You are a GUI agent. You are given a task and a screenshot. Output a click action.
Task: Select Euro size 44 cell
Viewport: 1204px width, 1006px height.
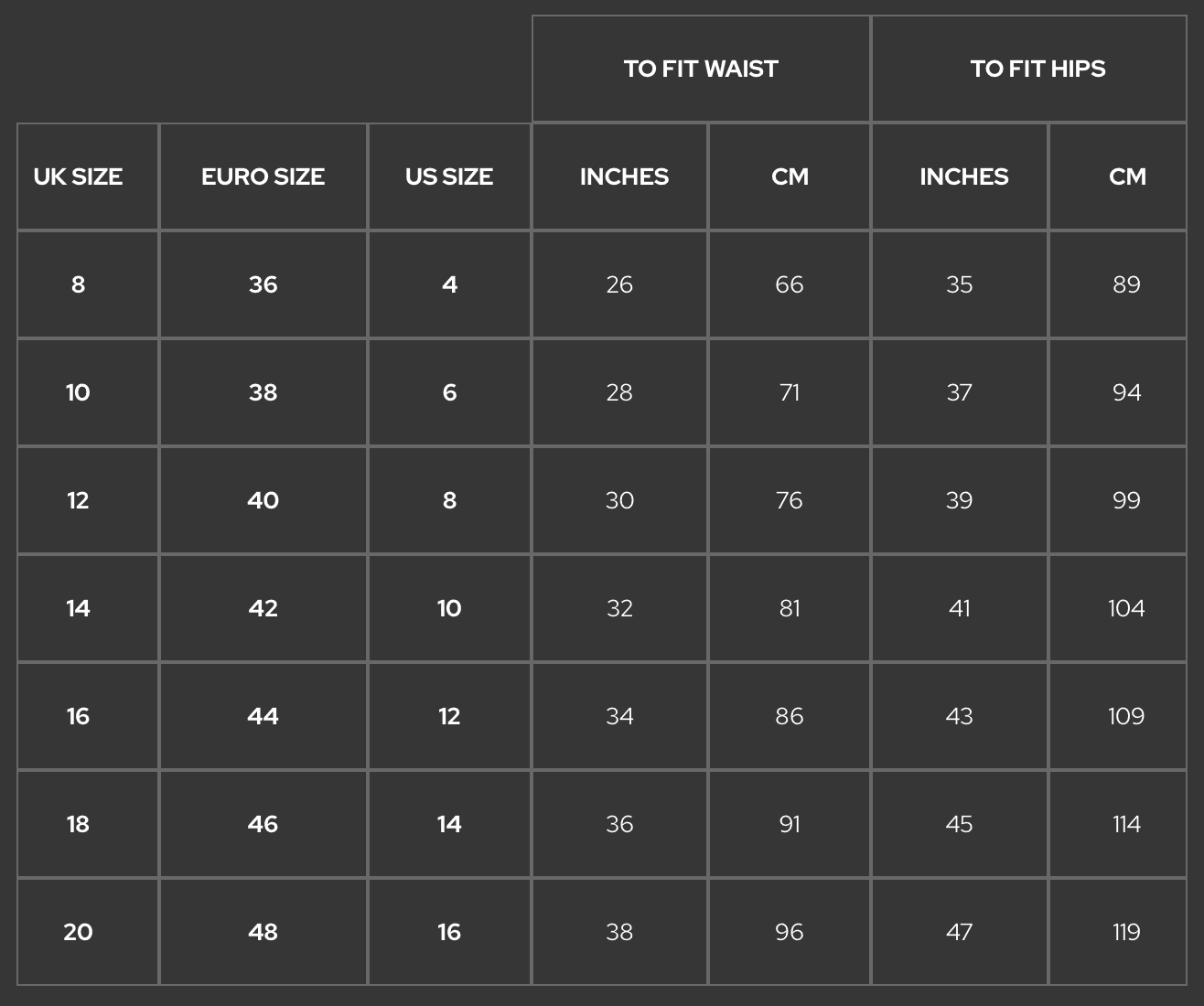click(263, 716)
